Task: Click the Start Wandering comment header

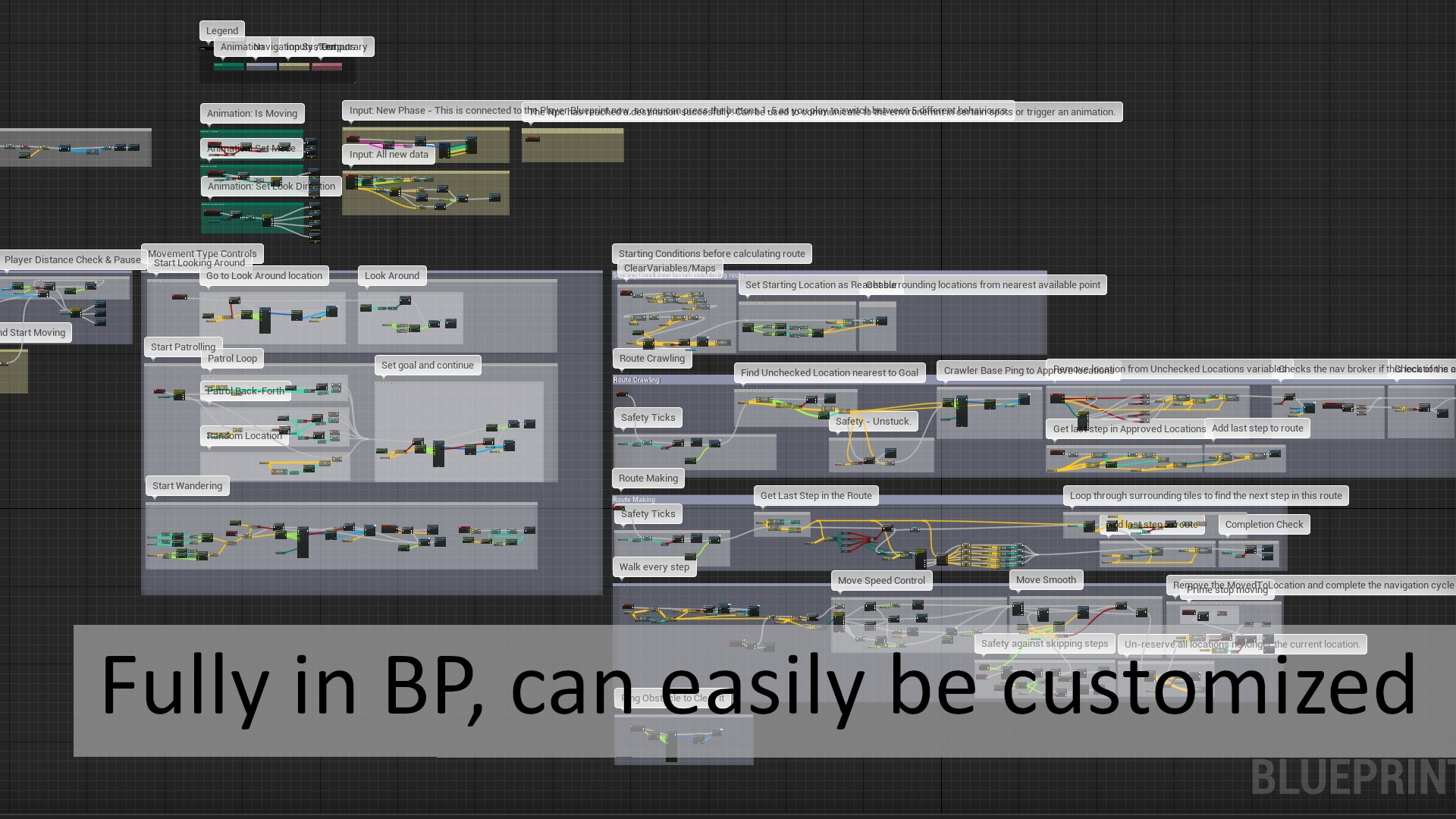Action: (x=187, y=485)
